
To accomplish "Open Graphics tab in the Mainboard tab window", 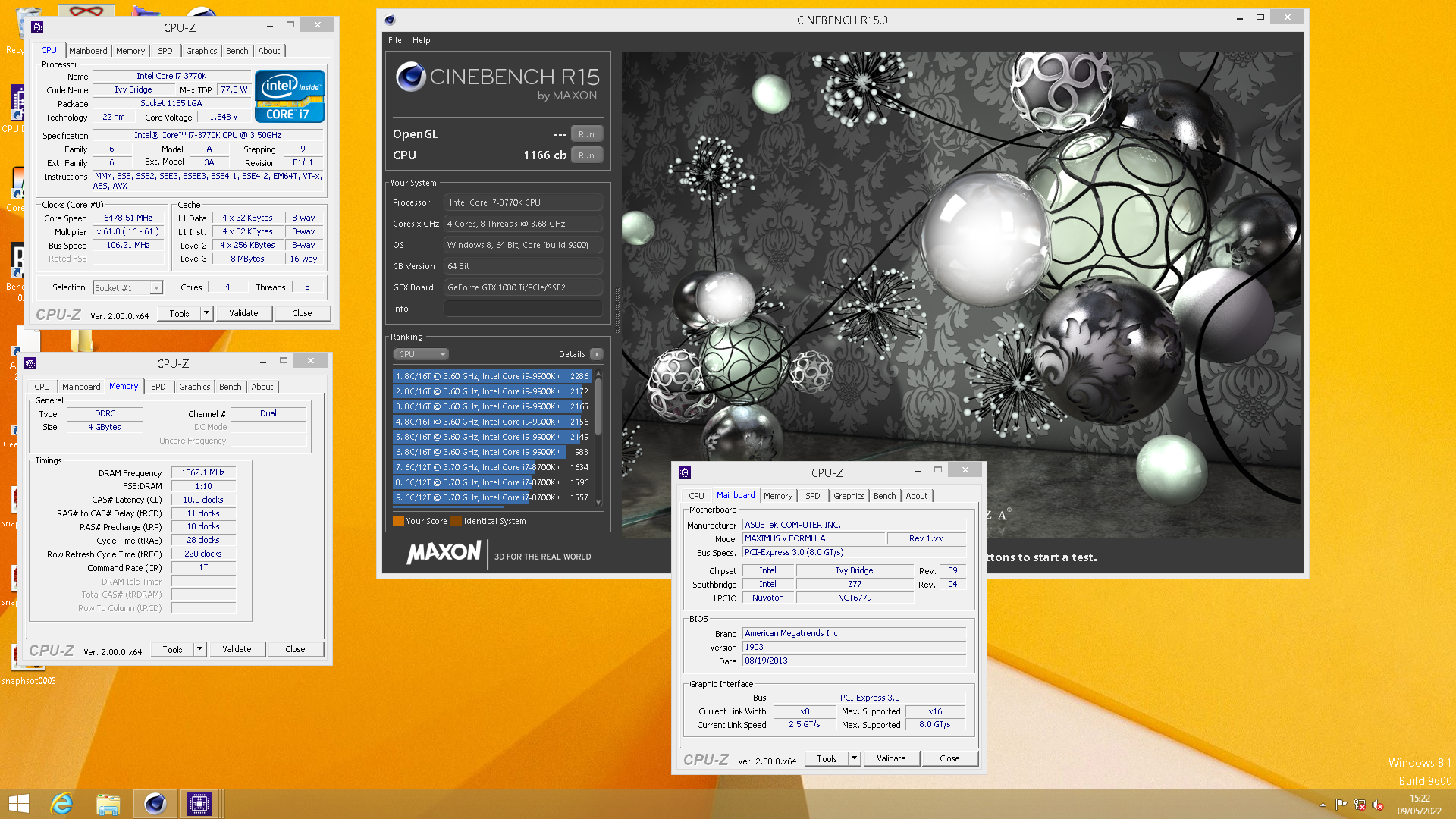I will (x=849, y=496).
